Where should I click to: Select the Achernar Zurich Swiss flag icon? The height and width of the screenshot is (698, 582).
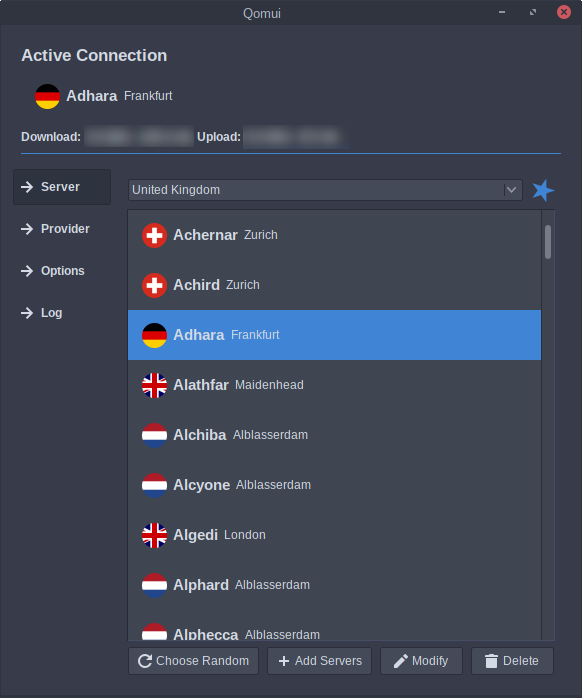[155, 235]
